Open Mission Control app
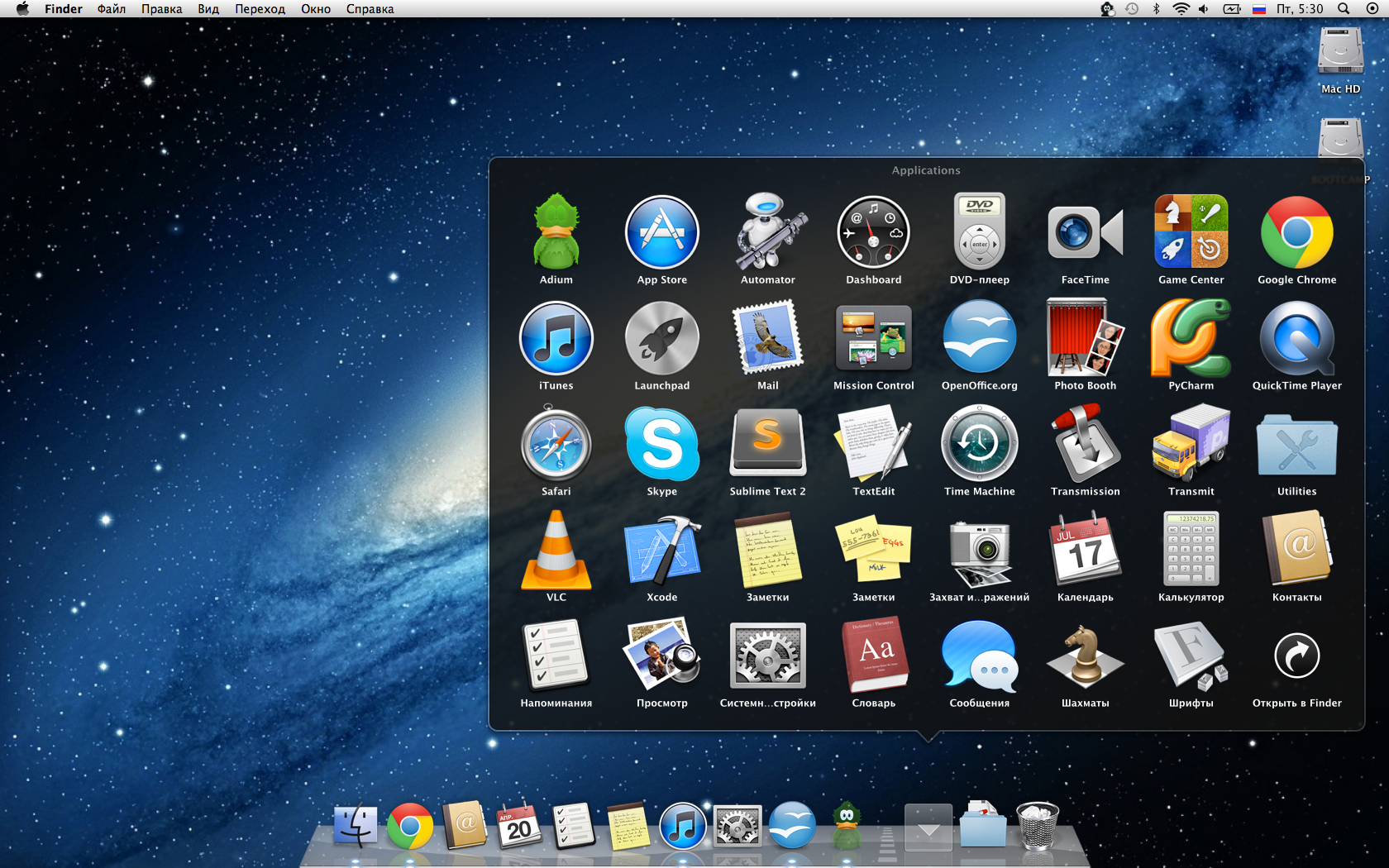1389x868 pixels. point(874,338)
